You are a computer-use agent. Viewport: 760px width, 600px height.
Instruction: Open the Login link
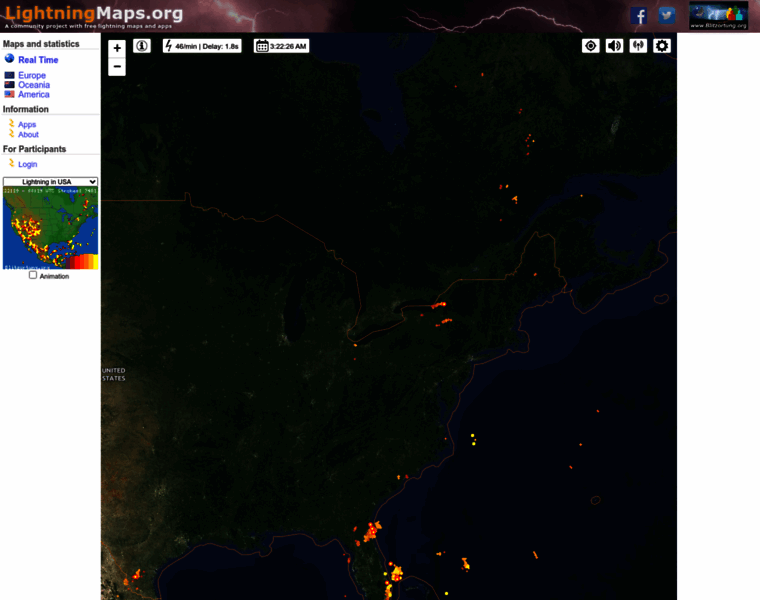pos(28,164)
